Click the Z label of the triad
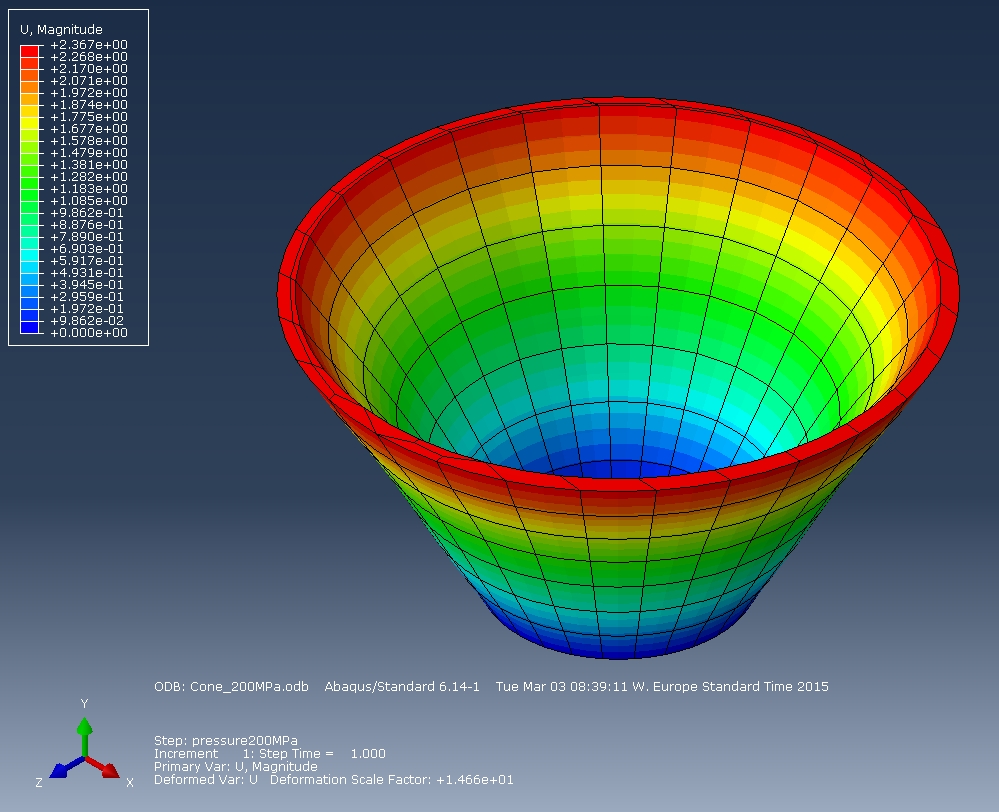This screenshot has height=812, width=999. pos(39,783)
